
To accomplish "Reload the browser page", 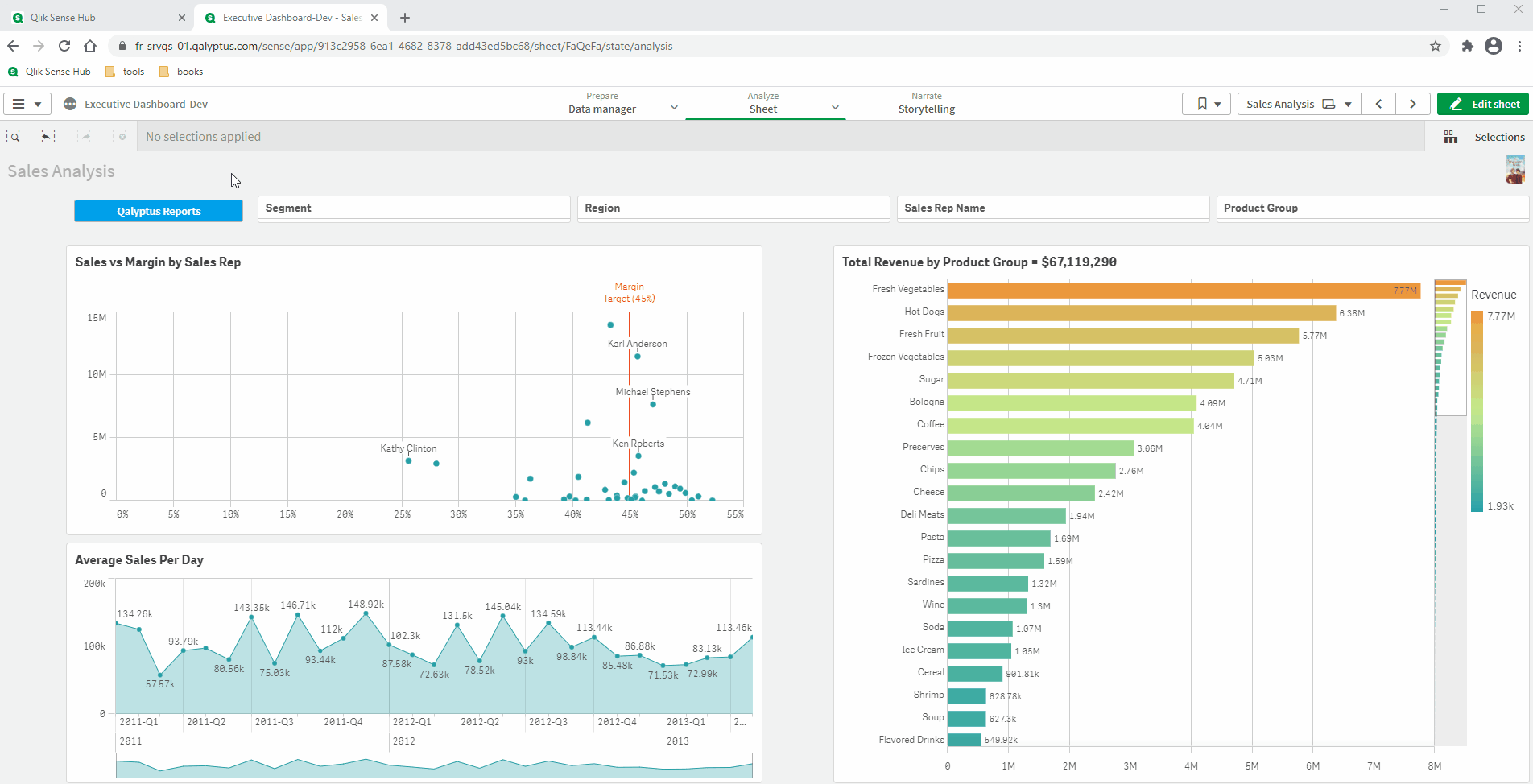I will 64,46.
